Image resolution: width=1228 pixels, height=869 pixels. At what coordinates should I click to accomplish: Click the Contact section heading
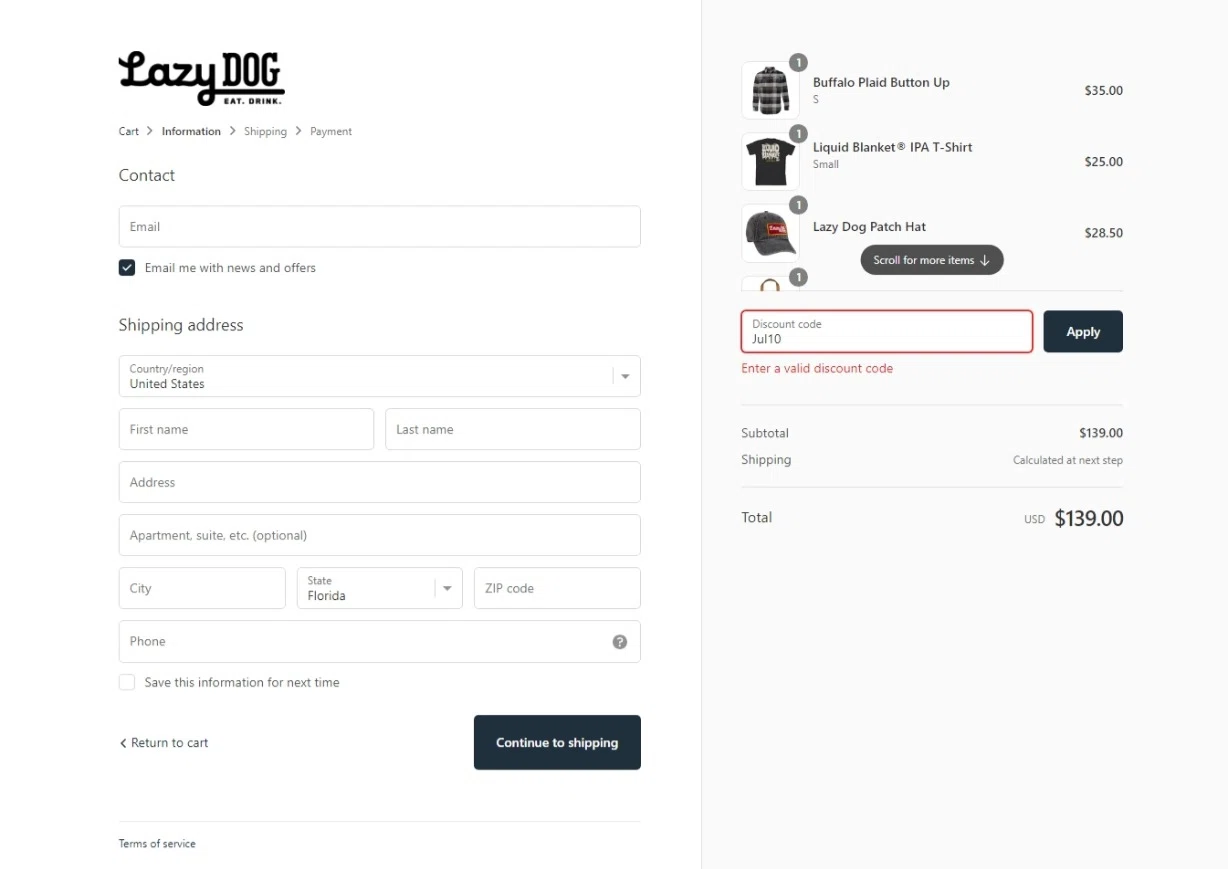[x=147, y=175]
